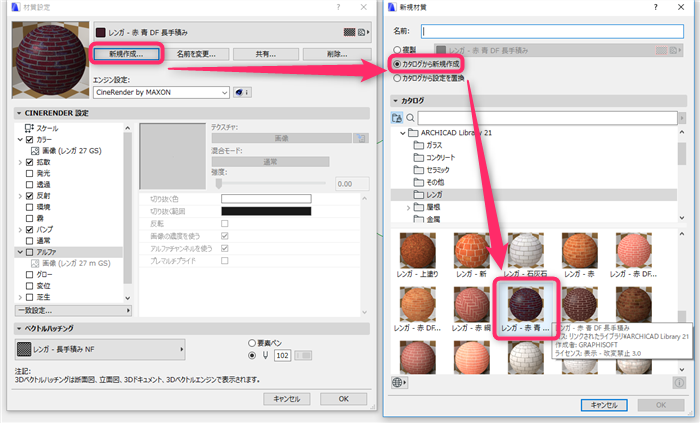Open the material name dropdown at top
The height and width of the screenshot is (423, 700).
233,32
